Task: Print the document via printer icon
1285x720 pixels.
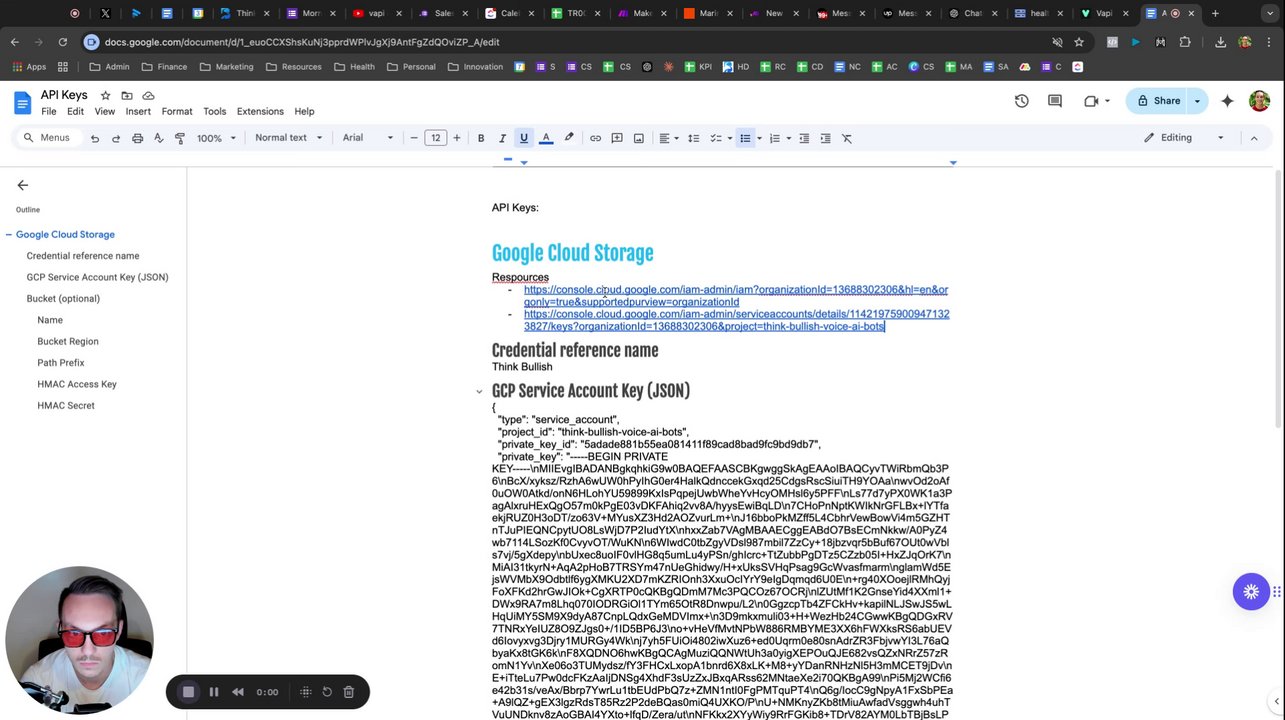Action: click(137, 138)
